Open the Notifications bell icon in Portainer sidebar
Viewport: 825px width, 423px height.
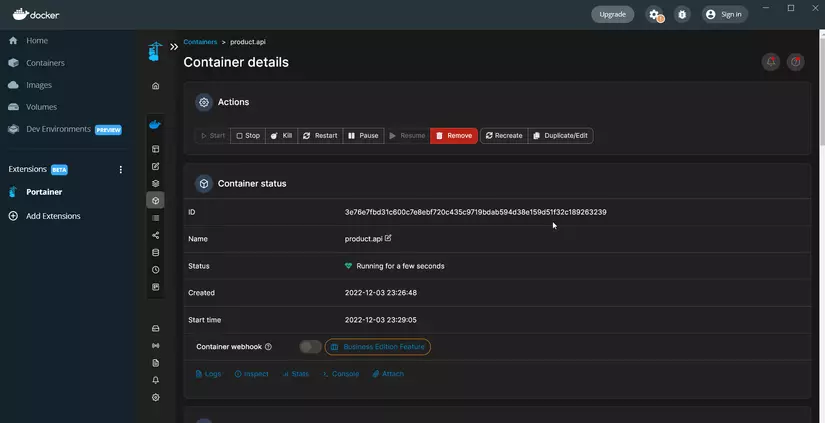pyautogui.click(x=155, y=380)
